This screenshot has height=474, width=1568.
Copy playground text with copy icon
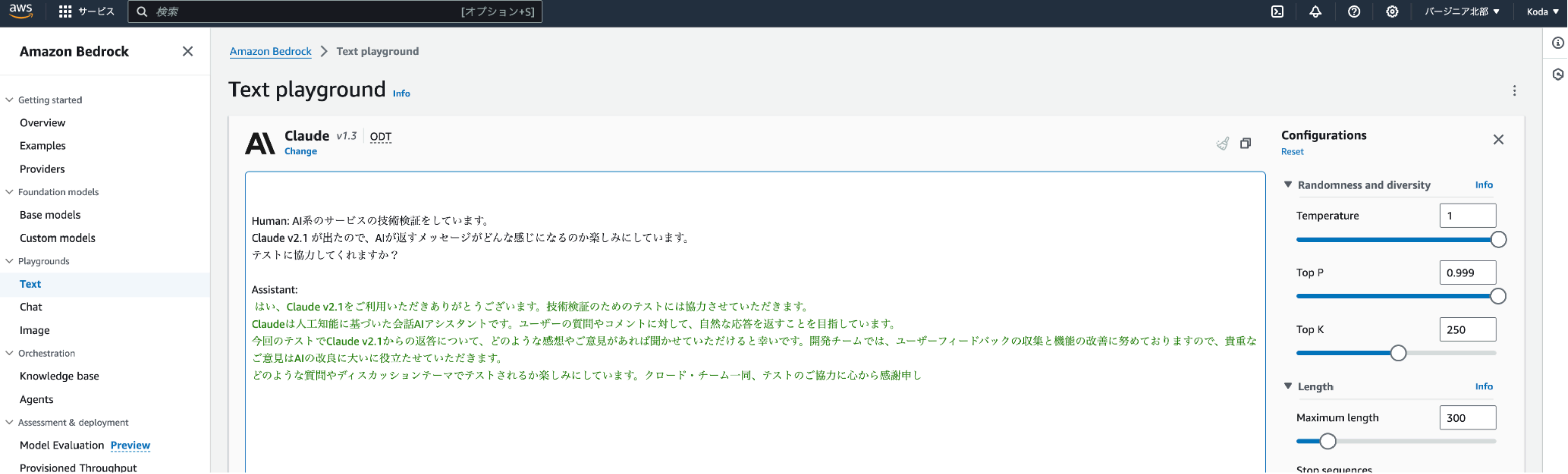[x=1246, y=143]
